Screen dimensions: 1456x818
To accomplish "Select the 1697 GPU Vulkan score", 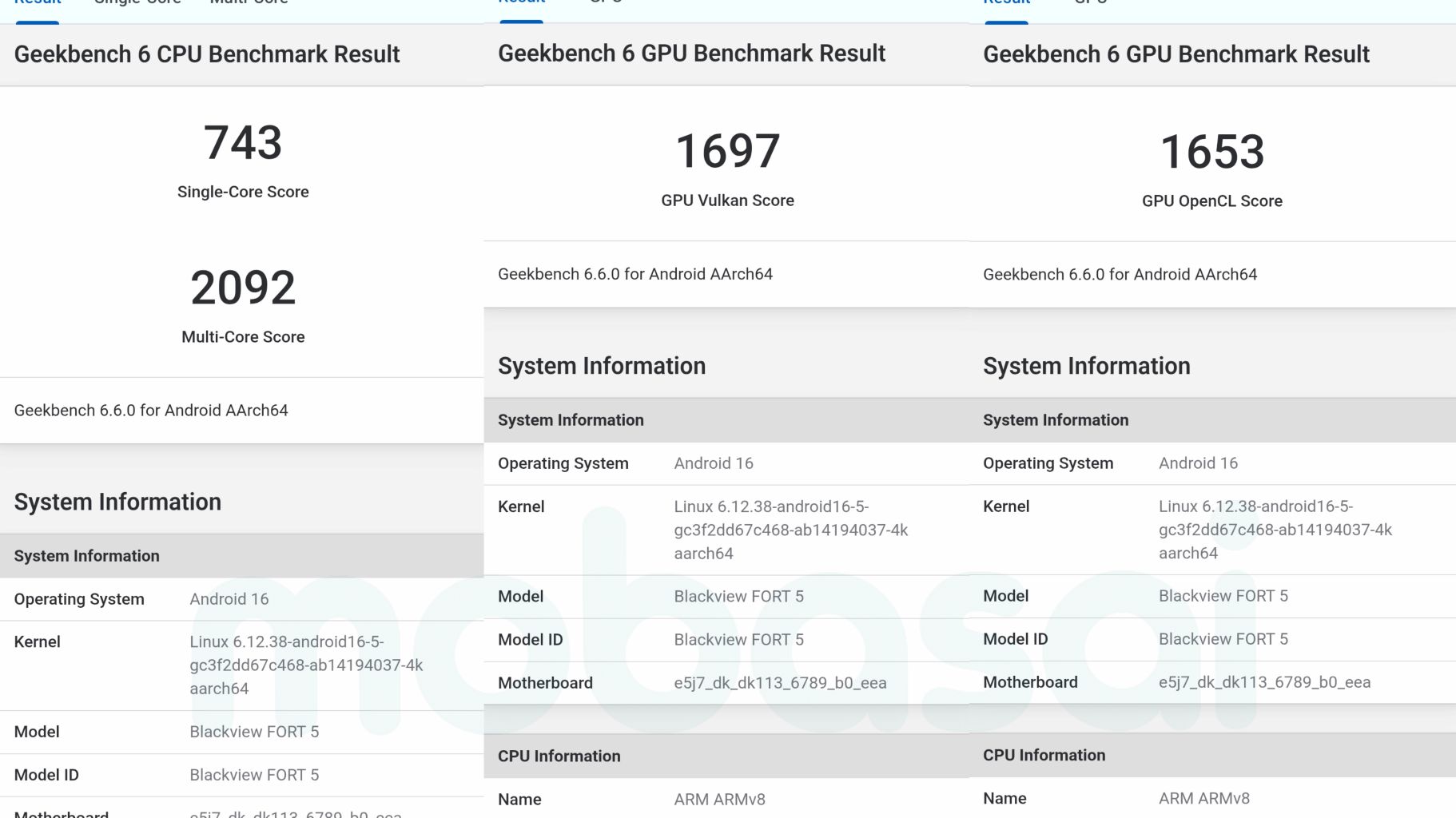I will click(727, 151).
